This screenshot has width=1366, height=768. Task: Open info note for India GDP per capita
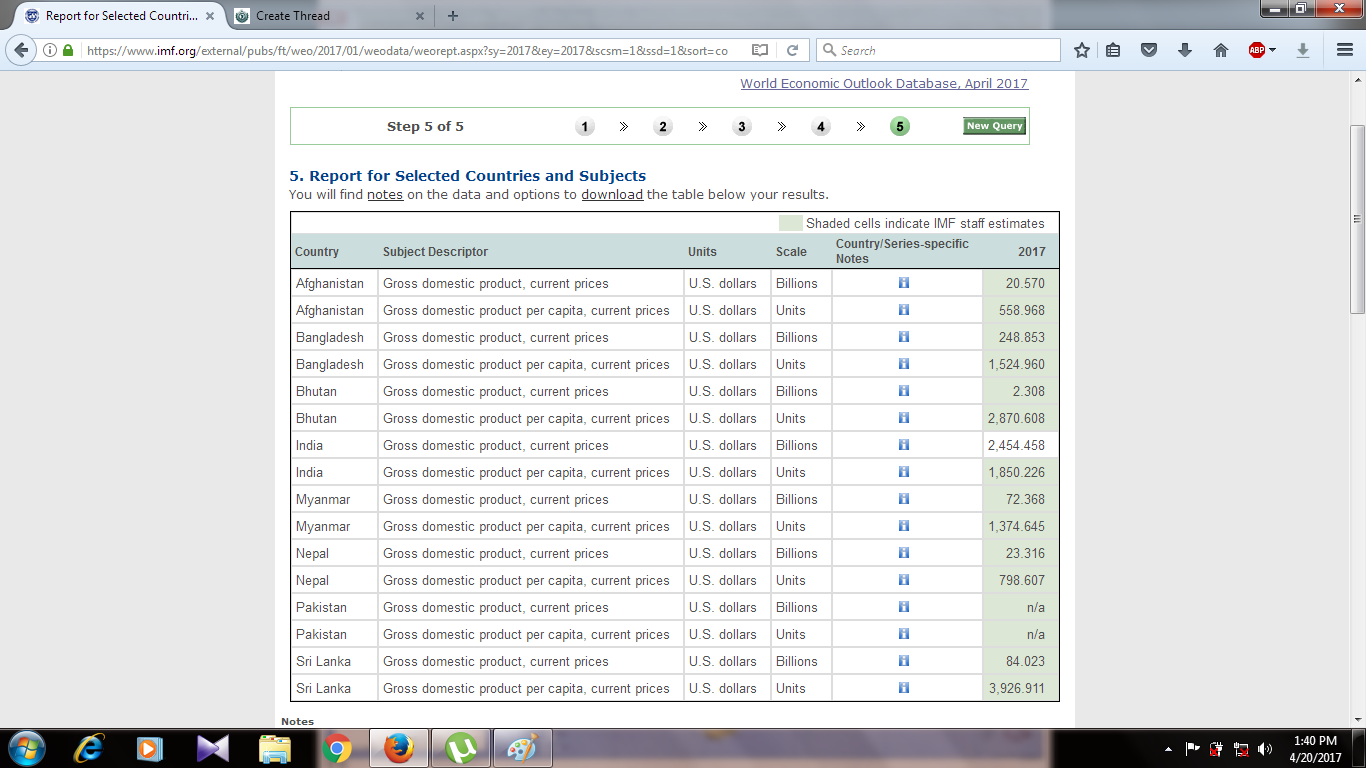(904, 472)
